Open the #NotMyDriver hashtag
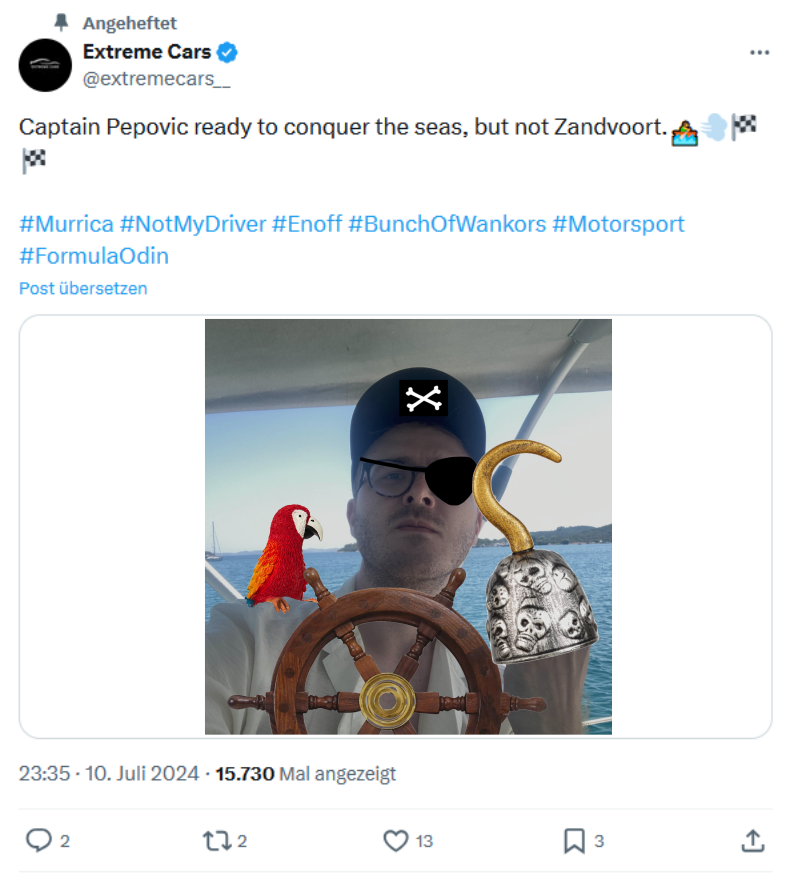Viewport: 794px width, 879px height. pyautogui.click(x=193, y=223)
